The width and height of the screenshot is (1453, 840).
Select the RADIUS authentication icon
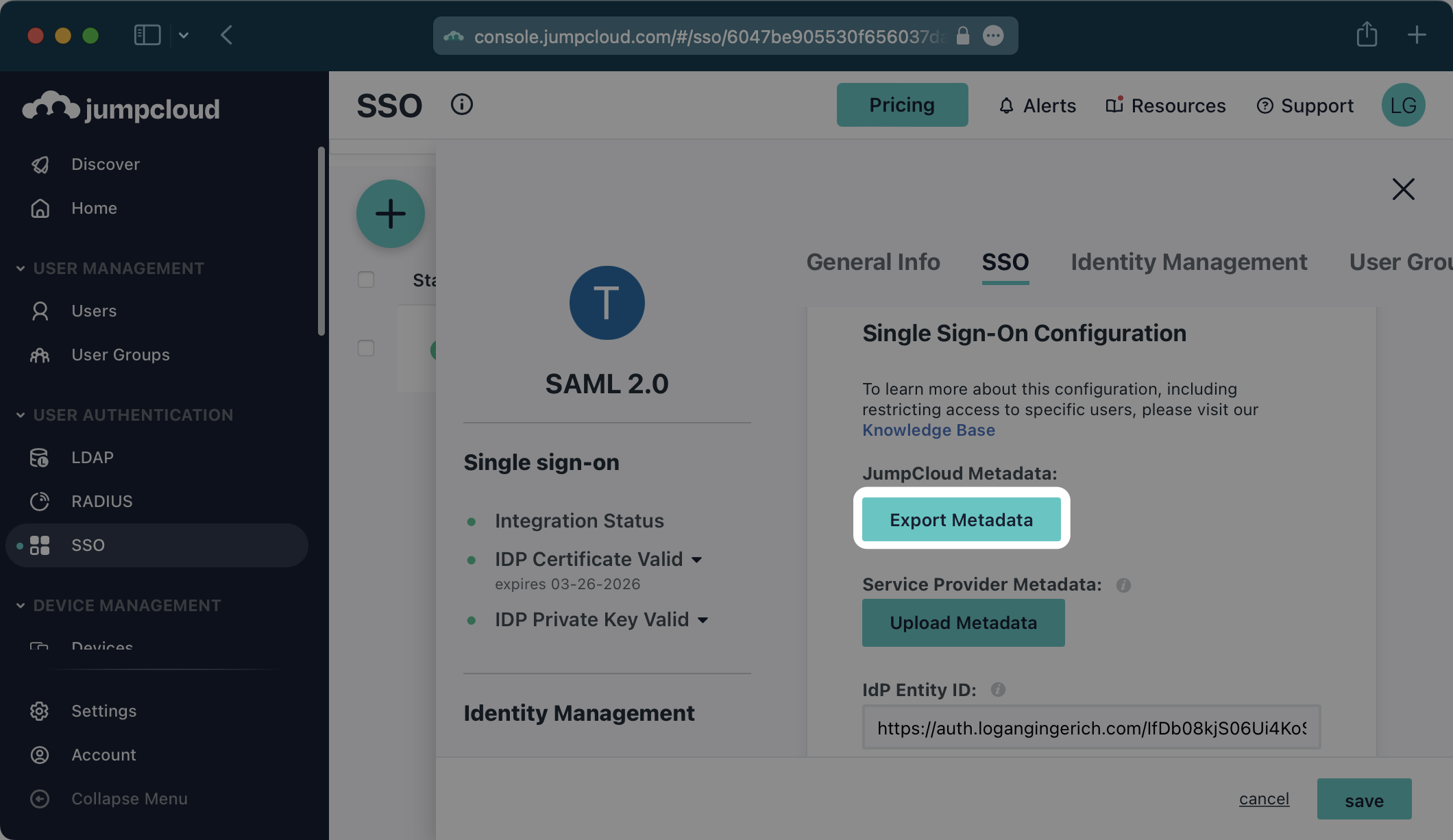(40, 501)
